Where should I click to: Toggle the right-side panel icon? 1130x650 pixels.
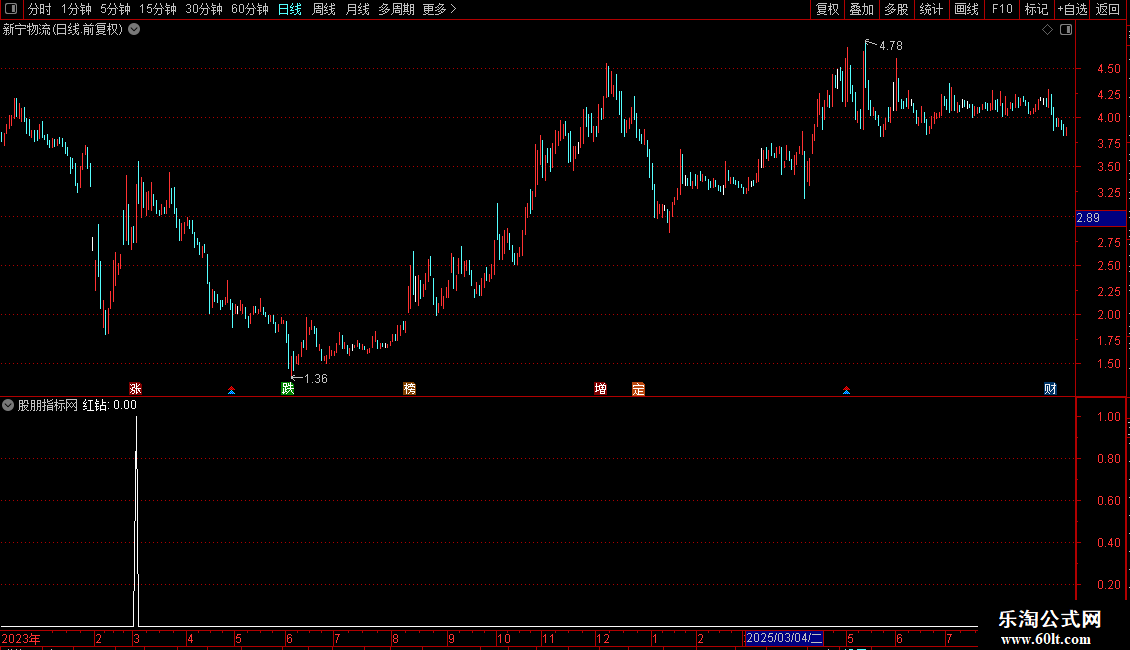1066,30
